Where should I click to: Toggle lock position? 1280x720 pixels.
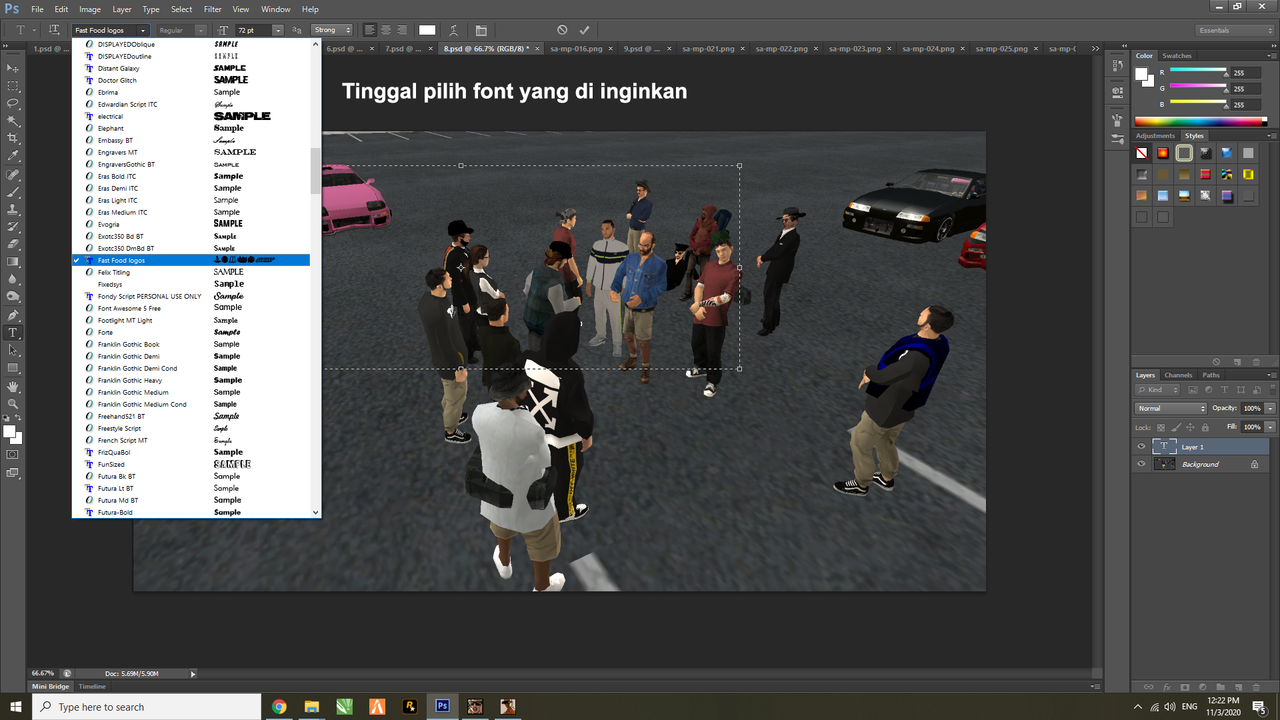(1191, 427)
